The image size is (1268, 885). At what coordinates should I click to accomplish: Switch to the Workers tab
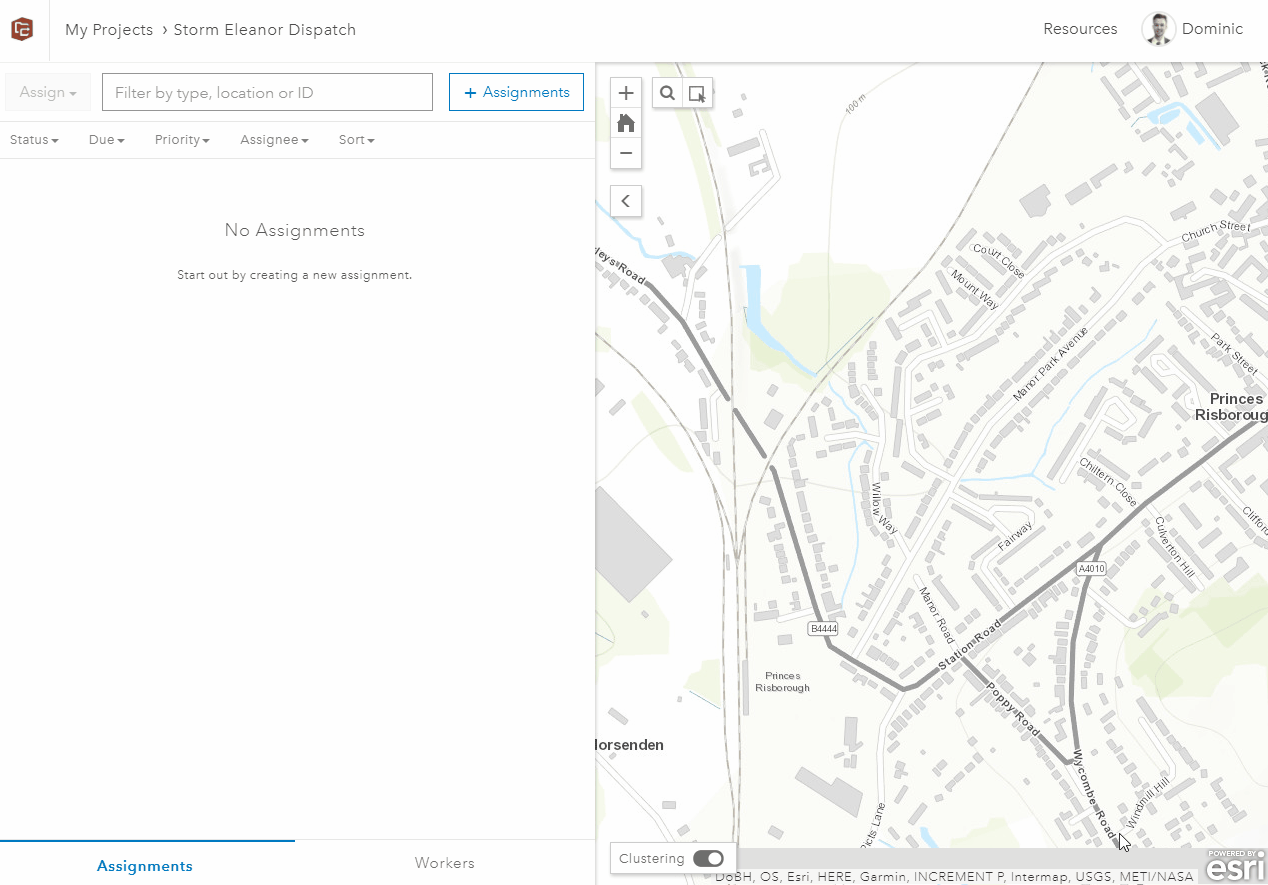[x=444, y=863]
